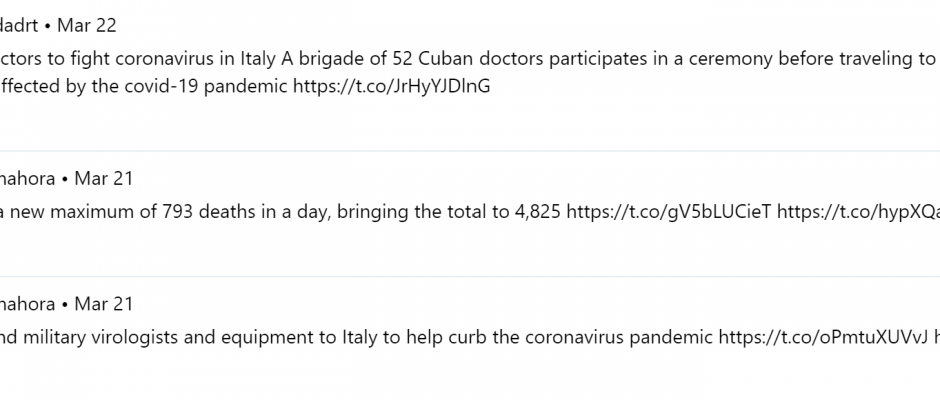The height and width of the screenshot is (400, 940).
Task: Open the t.co/JrHyYJDlnG link
Action: tap(391, 86)
